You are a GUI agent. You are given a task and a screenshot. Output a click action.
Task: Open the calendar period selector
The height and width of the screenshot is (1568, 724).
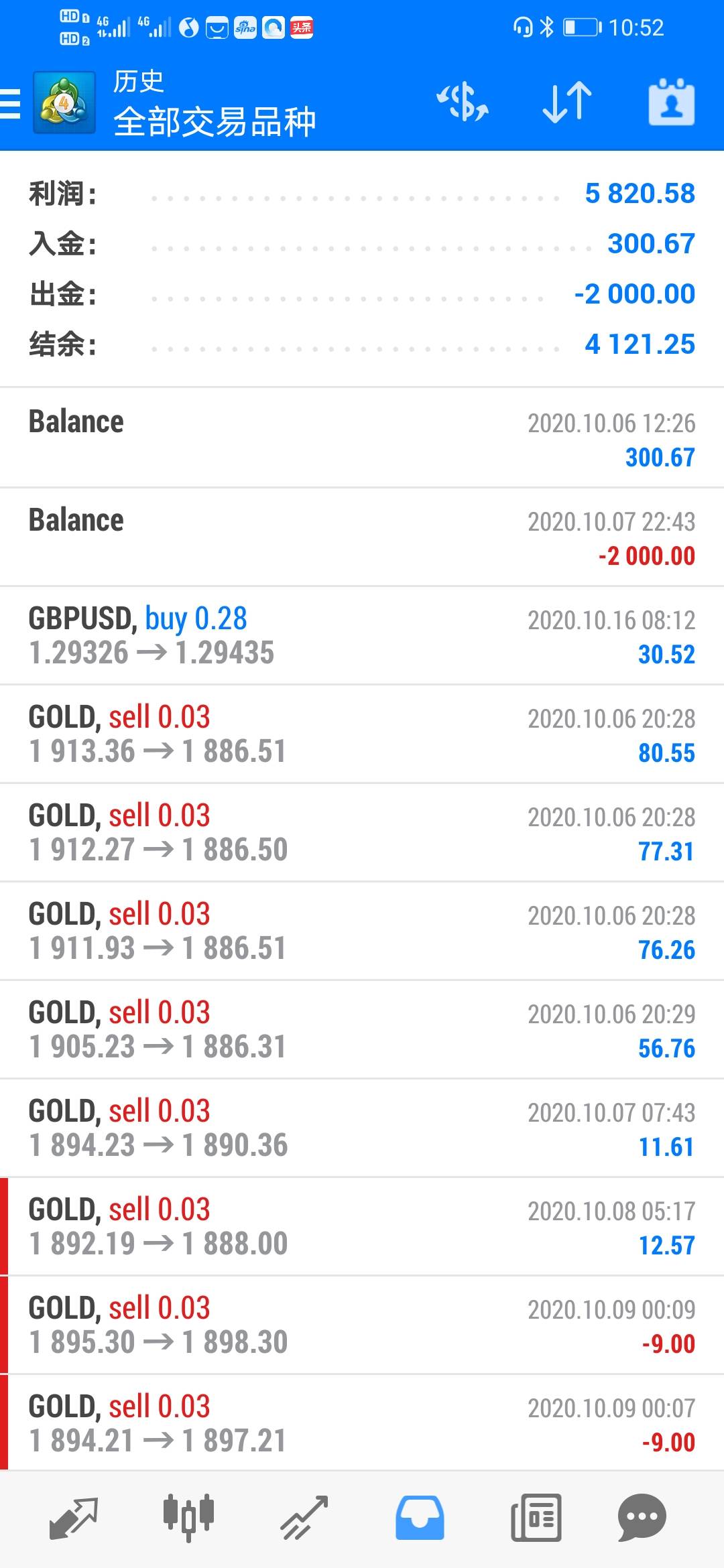coord(671,103)
